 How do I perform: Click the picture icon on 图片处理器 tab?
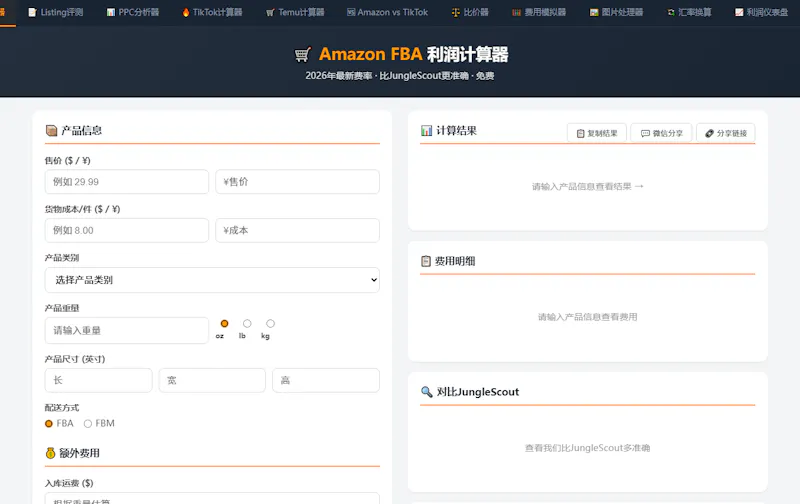594,12
